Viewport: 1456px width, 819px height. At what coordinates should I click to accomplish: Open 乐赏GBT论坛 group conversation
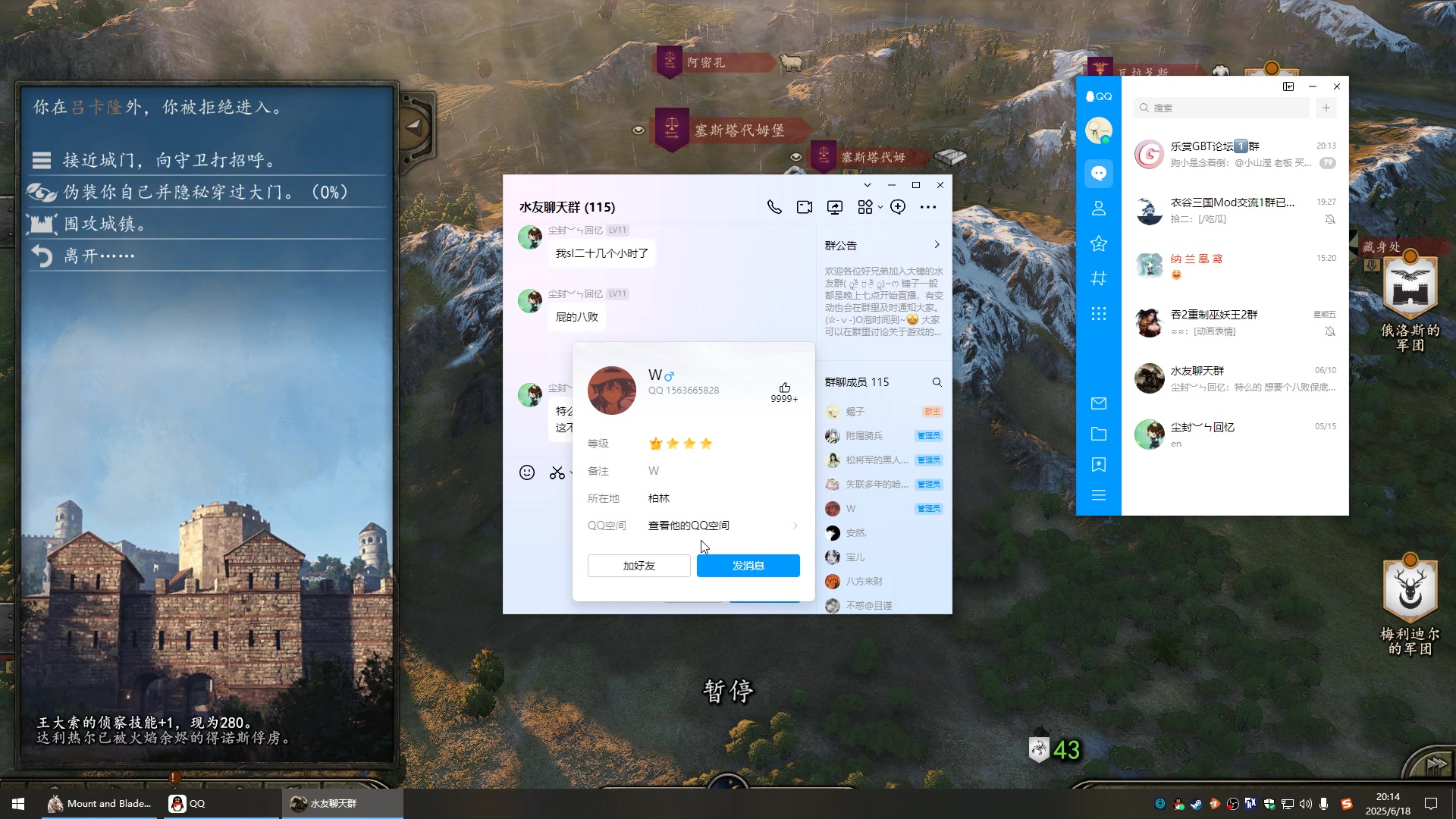(x=1235, y=154)
